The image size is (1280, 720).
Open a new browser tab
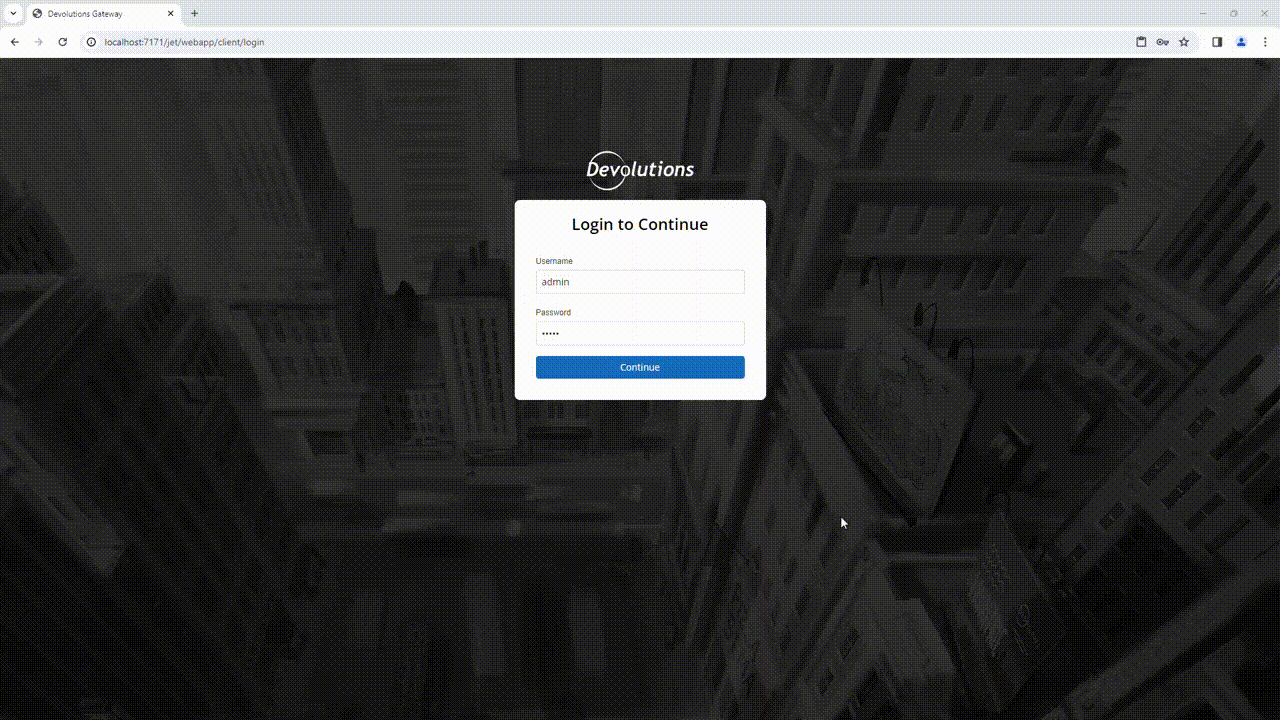point(194,14)
